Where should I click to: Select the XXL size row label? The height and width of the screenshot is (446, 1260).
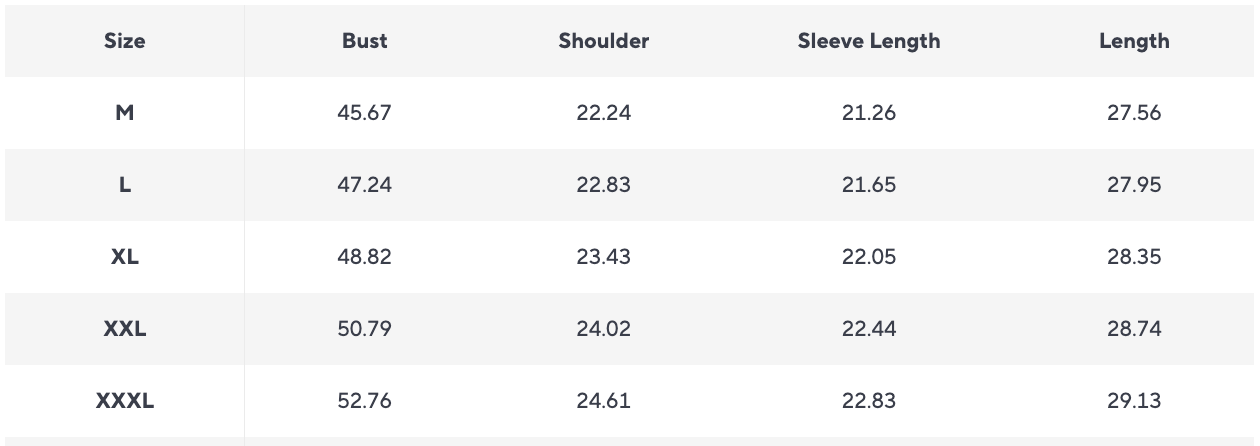coord(125,329)
